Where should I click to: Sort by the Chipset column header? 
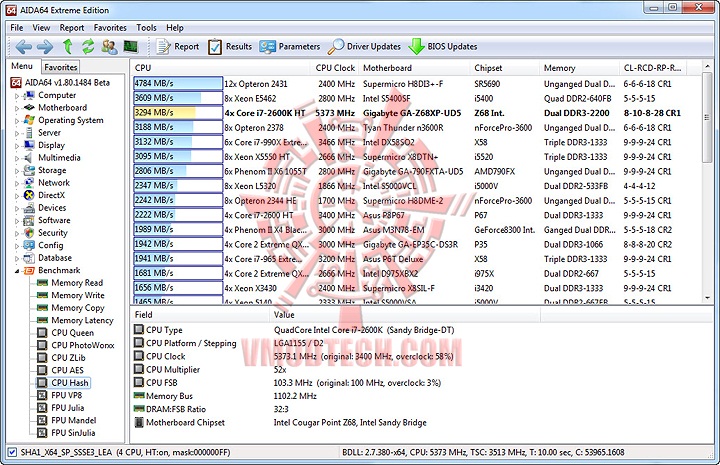click(x=506, y=68)
